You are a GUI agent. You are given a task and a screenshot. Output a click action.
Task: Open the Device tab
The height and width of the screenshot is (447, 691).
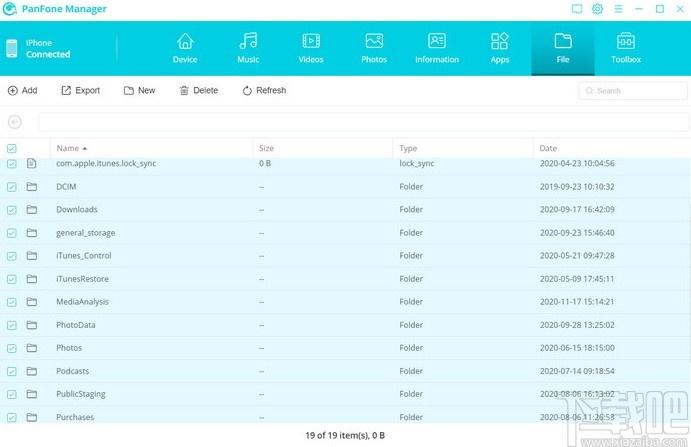tap(185, 48)
